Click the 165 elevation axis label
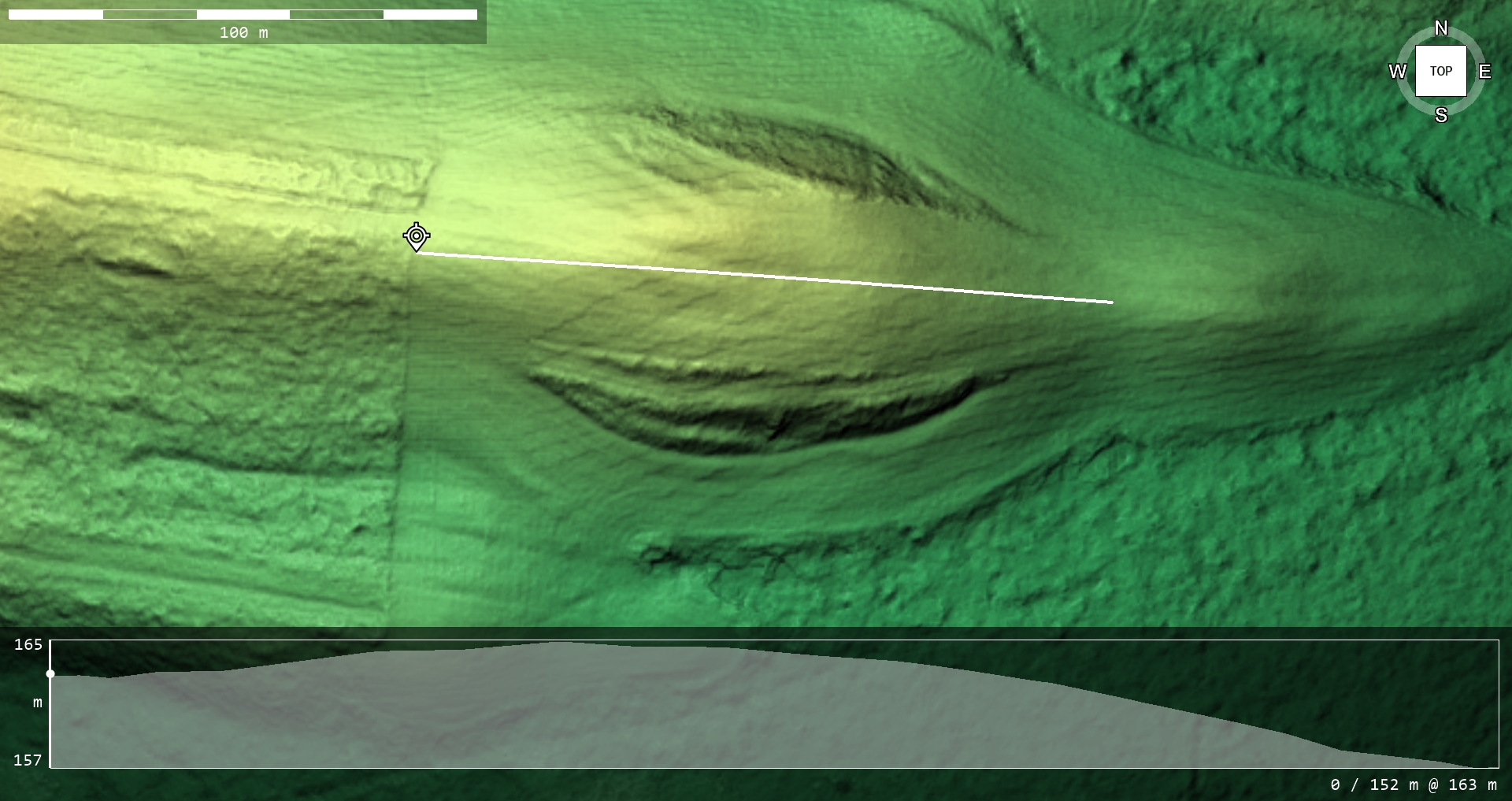This screenshot has height=801, width=1512. [28, 644]
